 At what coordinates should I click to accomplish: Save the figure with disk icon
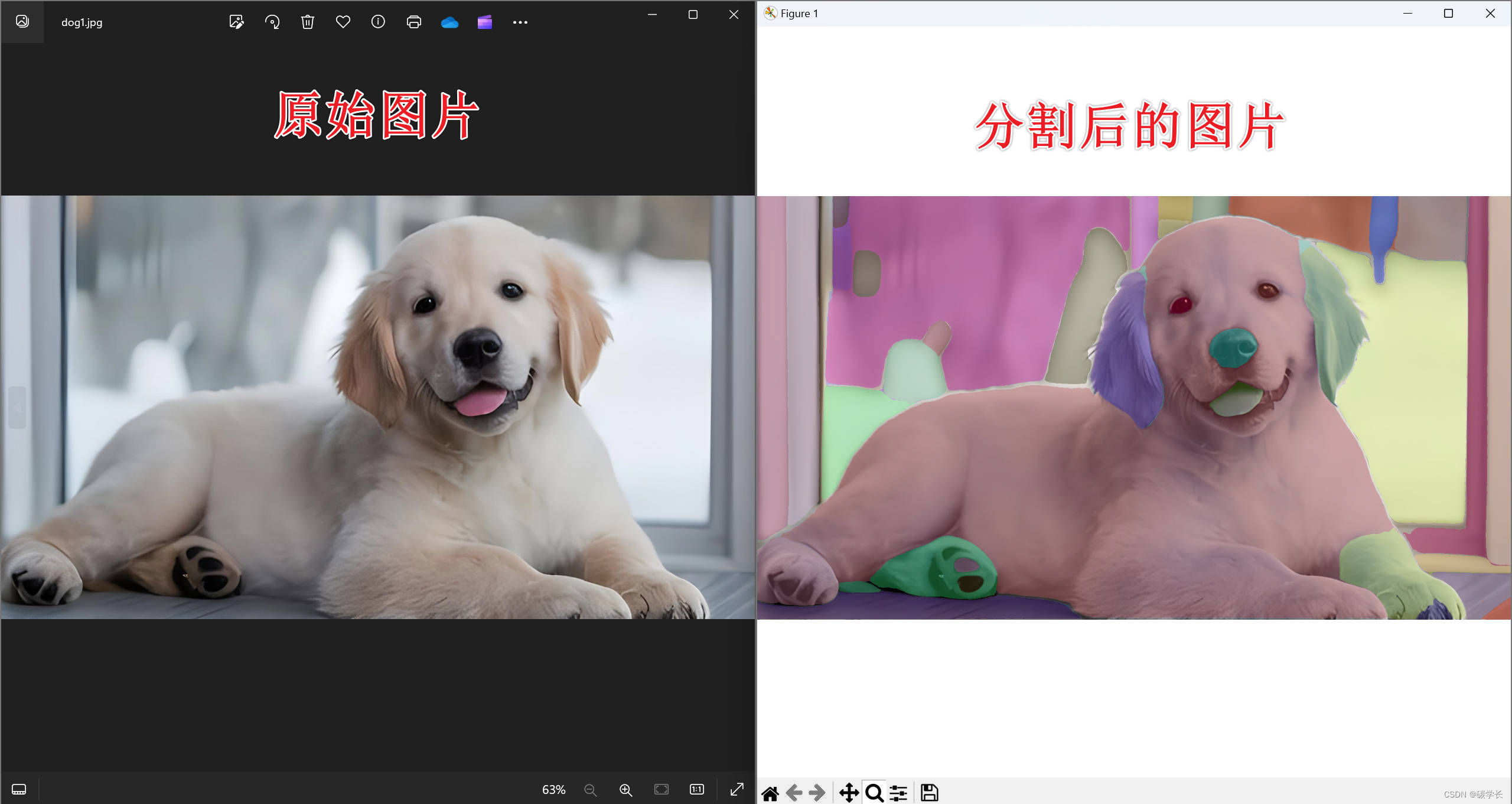coord(930,793)
